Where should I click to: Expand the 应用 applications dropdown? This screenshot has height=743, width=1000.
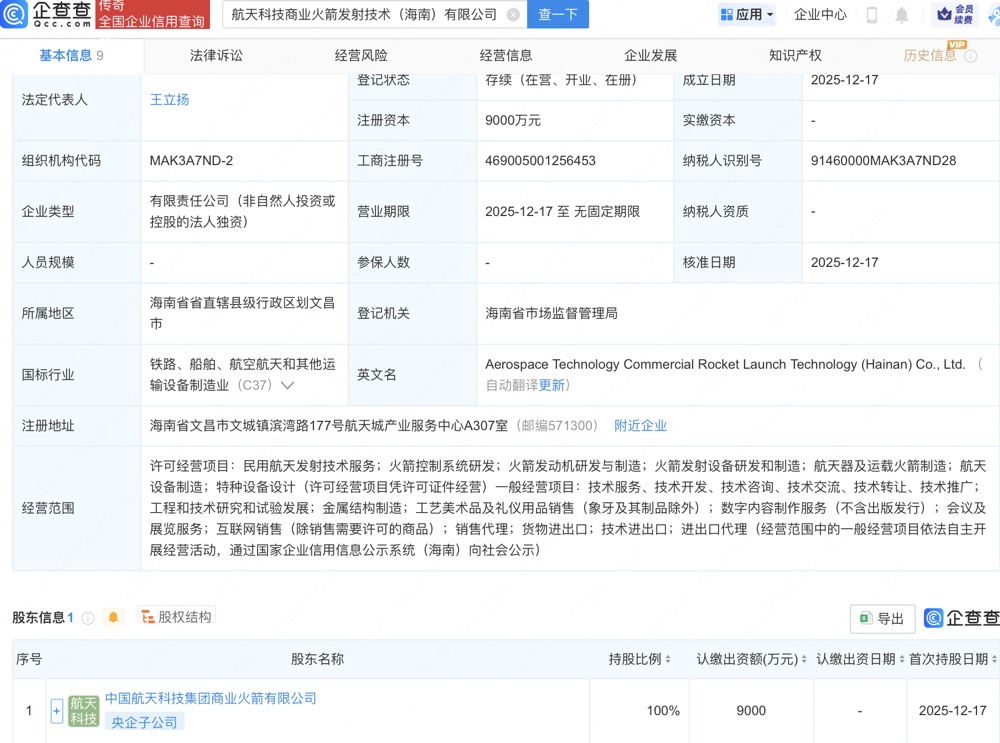(x=747, y=15)
